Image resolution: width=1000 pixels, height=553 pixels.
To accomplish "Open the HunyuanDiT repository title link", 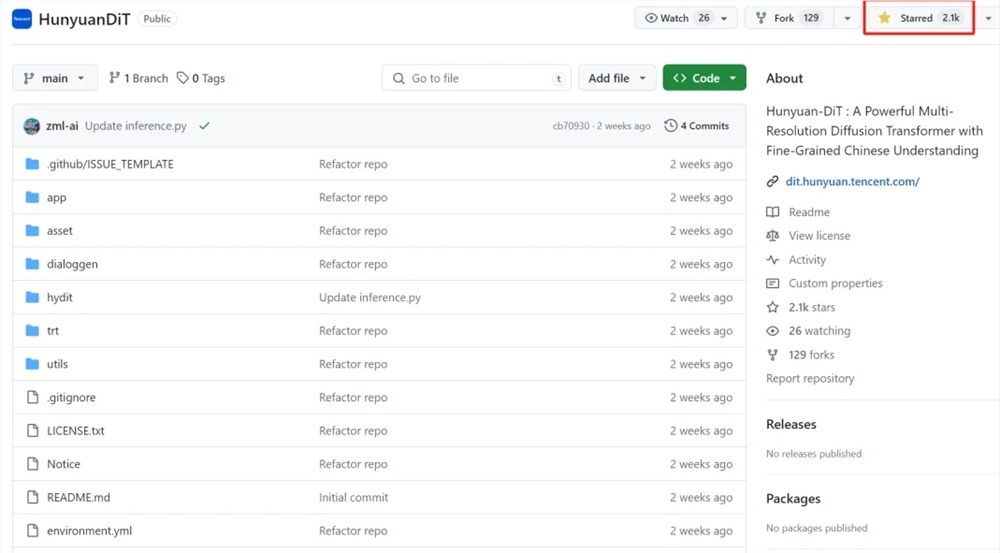I will (x=84, y=19).
